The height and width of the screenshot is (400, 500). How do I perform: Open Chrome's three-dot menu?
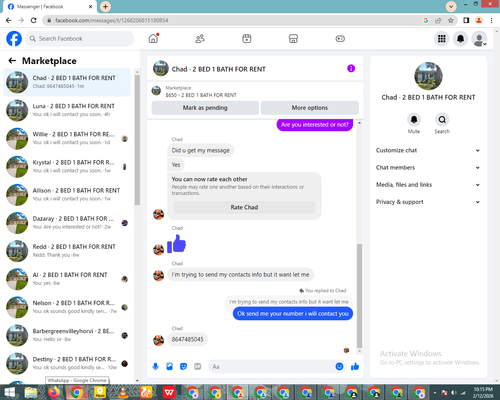pyautogui.click(x=491, y=20)
